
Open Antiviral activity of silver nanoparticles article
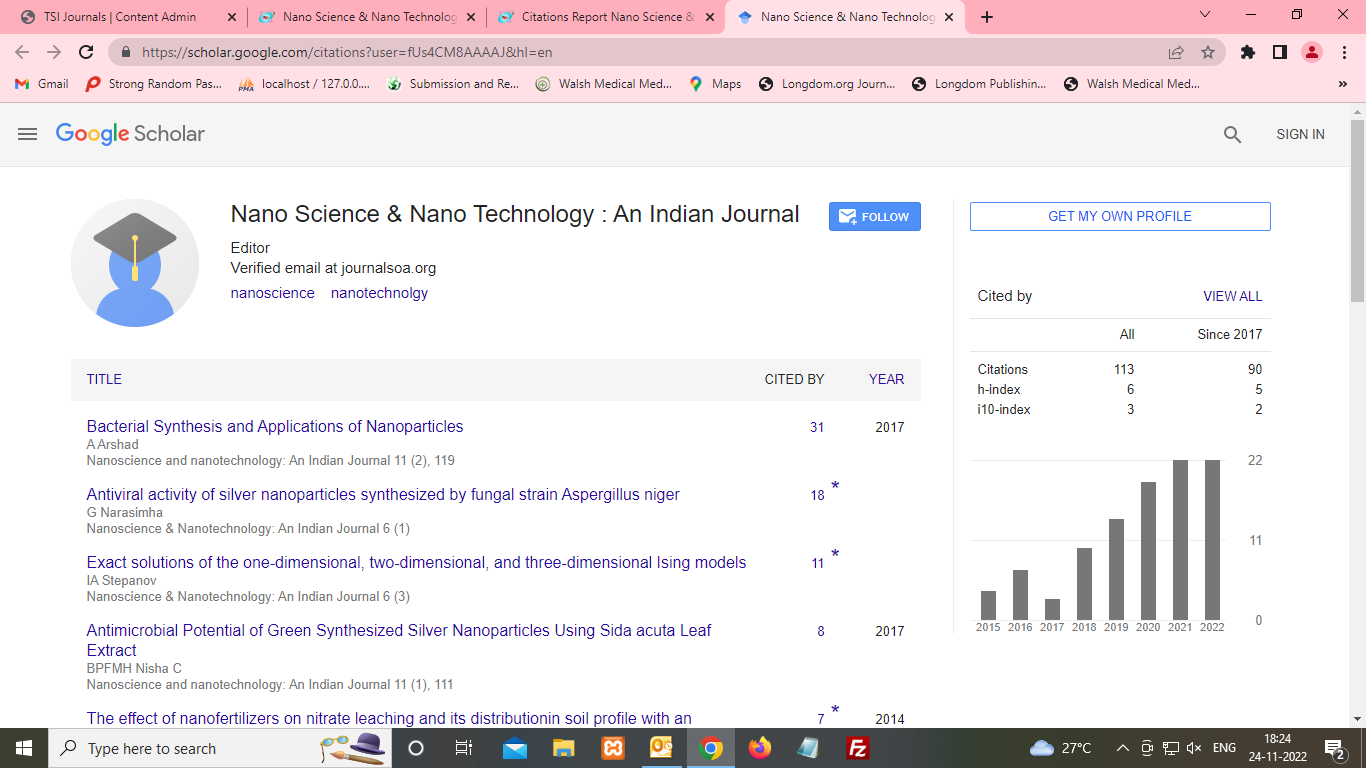383,494
